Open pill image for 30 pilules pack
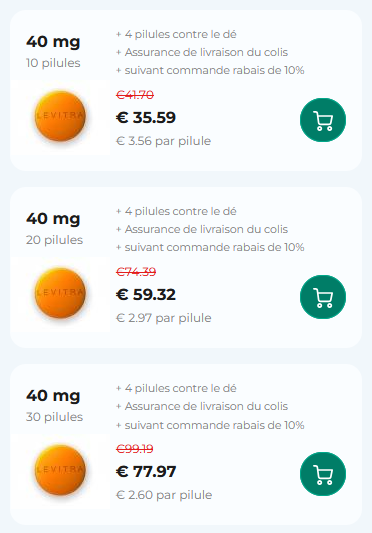The height and width of the screenshot is (533, 372). pos(60,470)
